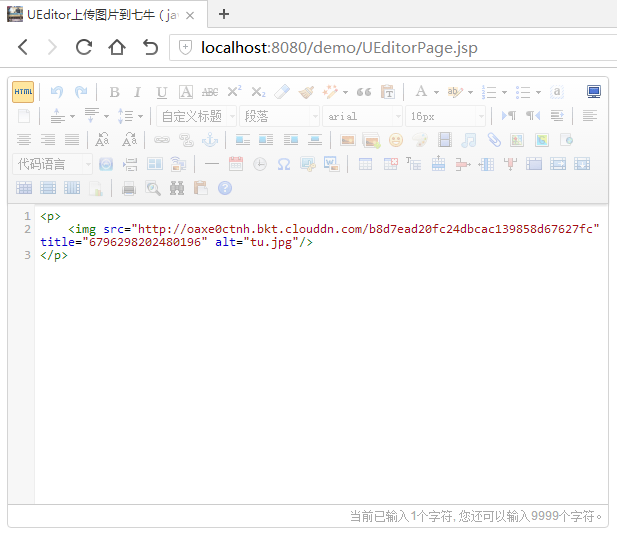
Task: Click the special character omega icon
Action: [x=284, y=164]
